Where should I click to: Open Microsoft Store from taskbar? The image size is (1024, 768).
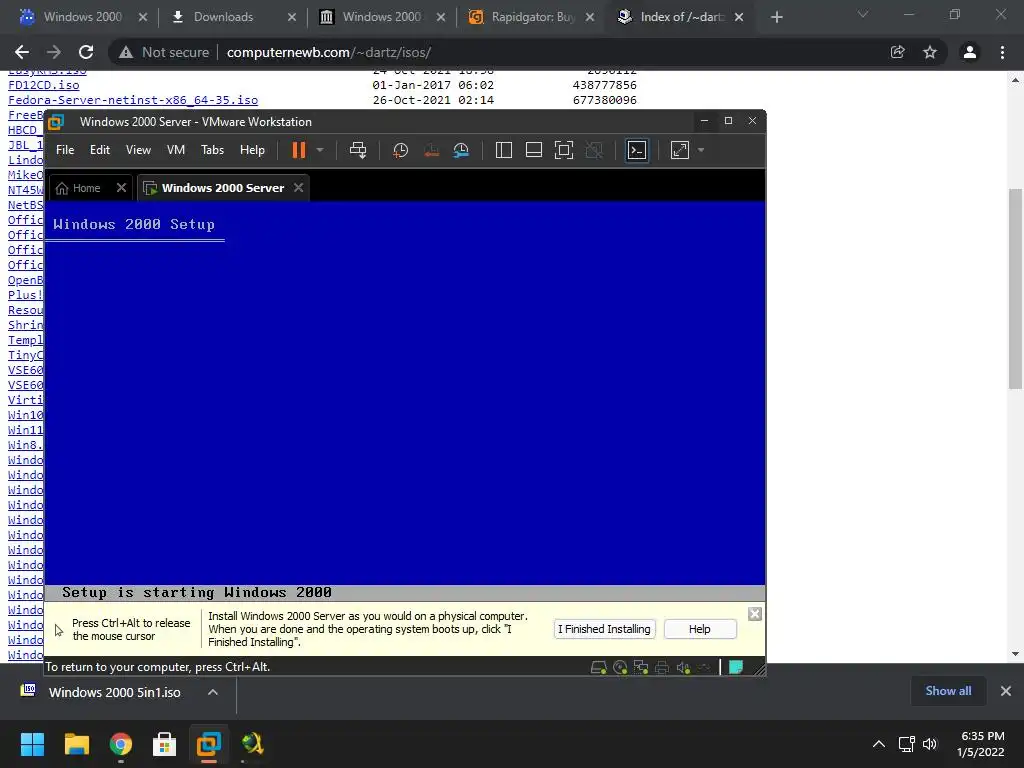pyautogui.click(x=165, y=744)
